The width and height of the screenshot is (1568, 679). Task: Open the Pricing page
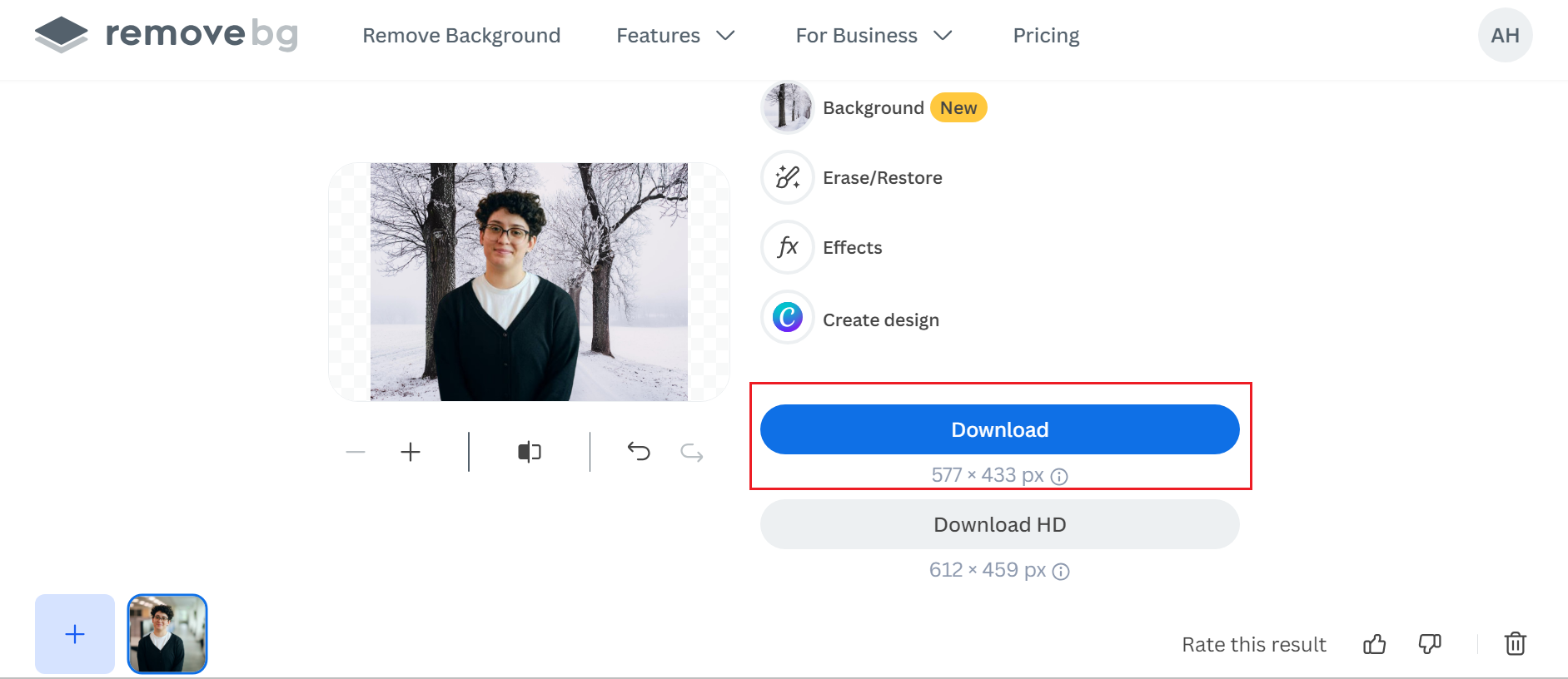[x=1046, y=36]
